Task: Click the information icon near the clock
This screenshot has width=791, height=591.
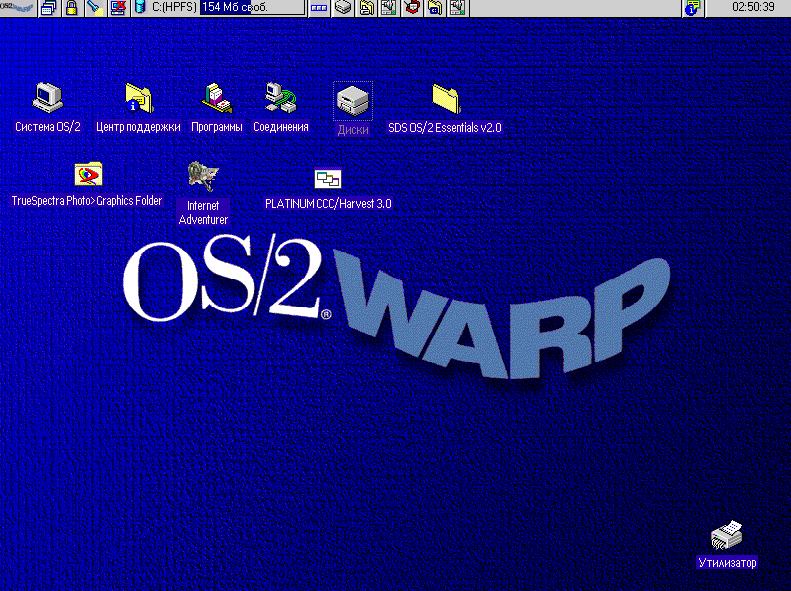Action: (x=692, y=8)
